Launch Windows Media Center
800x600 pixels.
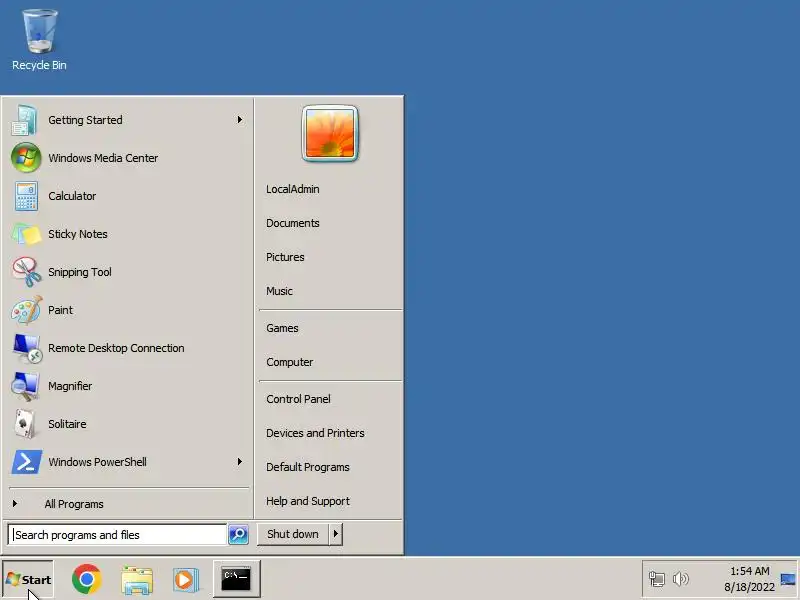(x=128, y=158)
